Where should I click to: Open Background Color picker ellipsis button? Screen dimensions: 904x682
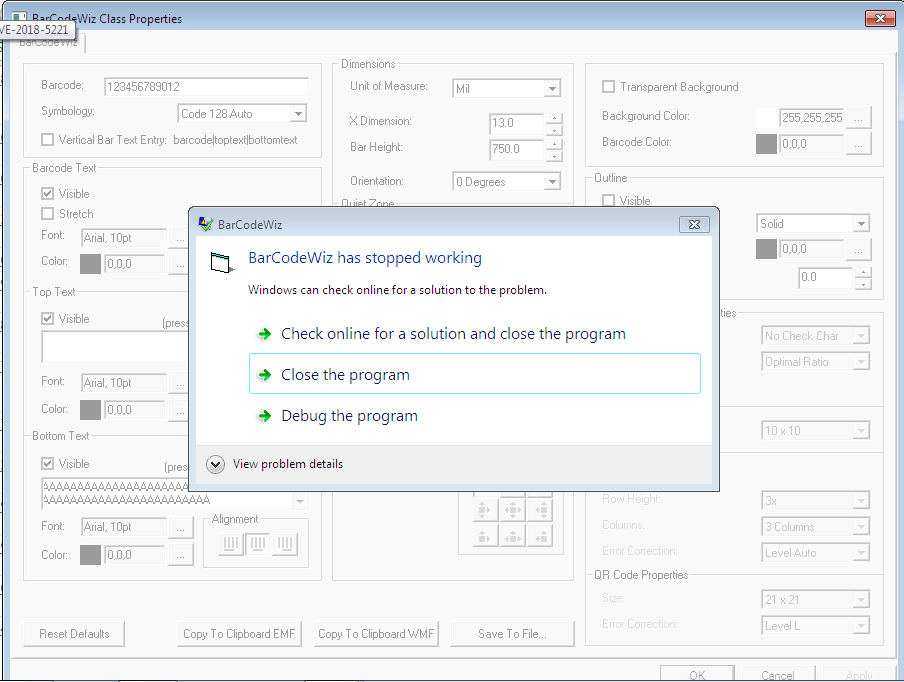pos(858,118)
